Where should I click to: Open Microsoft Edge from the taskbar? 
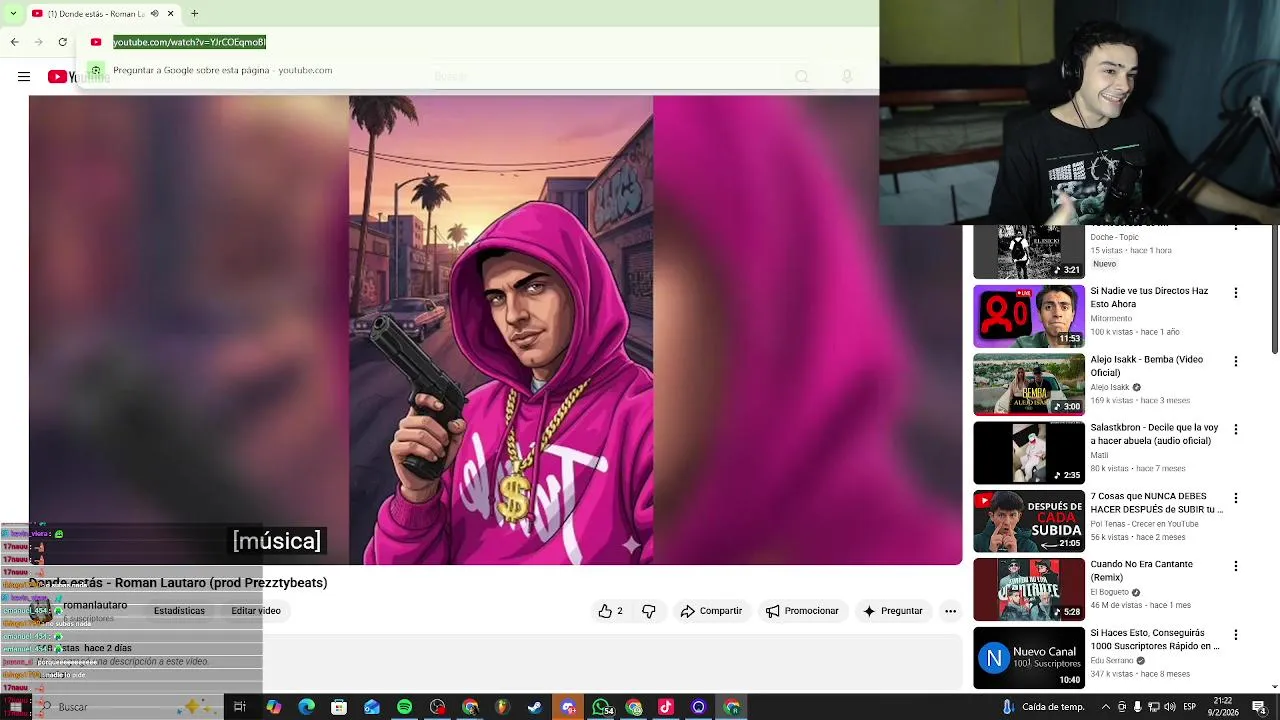coord(306,707)
